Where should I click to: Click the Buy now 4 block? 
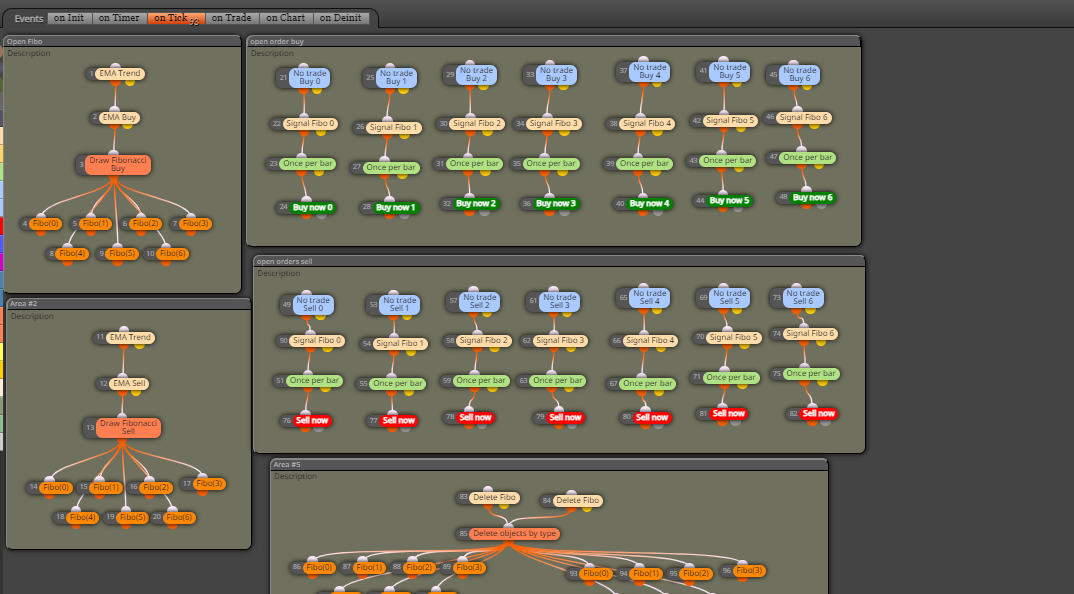pyautogui.click(x=649, y=203)
